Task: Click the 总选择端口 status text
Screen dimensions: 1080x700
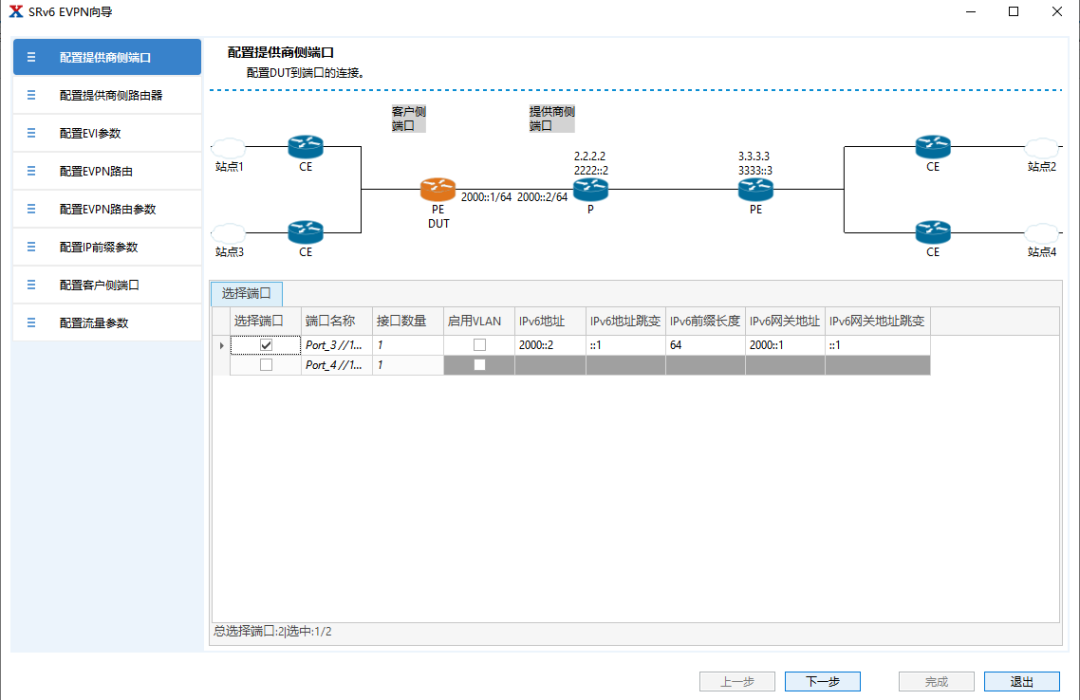Action: point(273,631)
